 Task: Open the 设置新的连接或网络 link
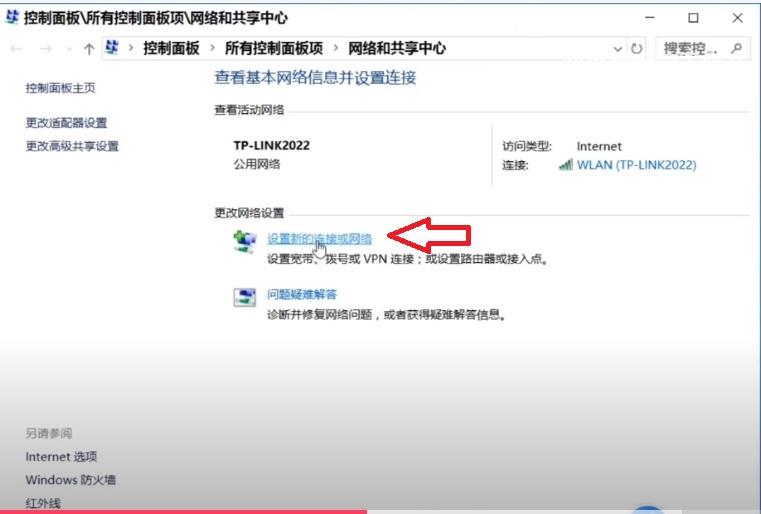319,239
